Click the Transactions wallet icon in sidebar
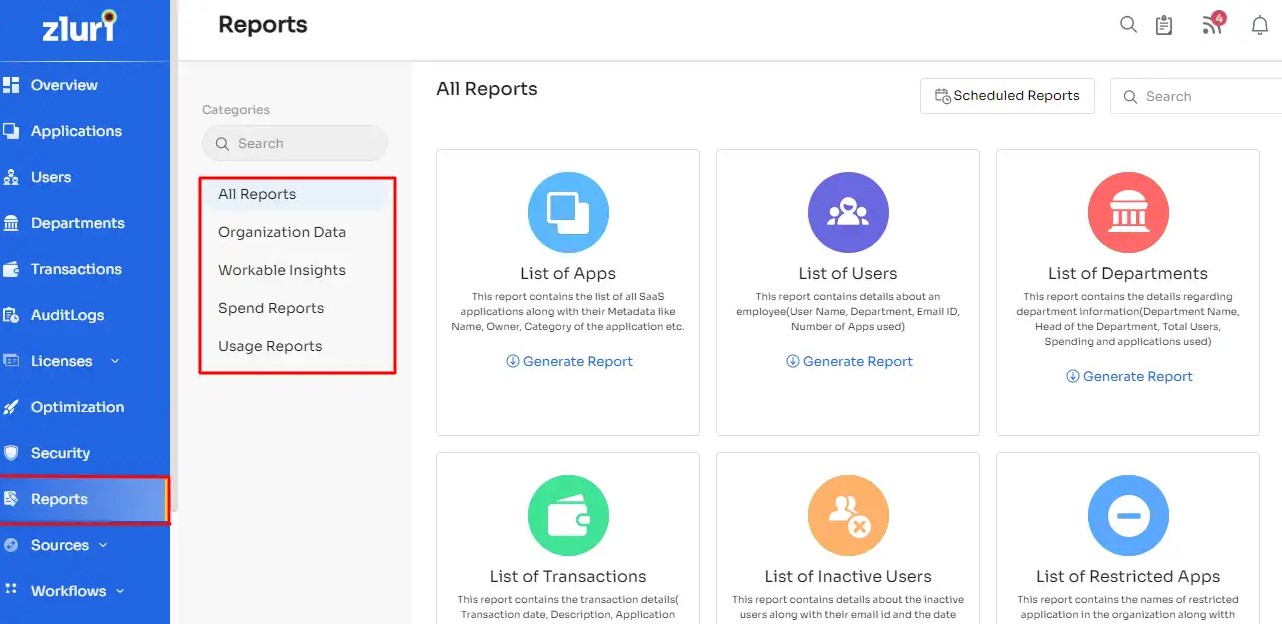 tap(11, 269)
